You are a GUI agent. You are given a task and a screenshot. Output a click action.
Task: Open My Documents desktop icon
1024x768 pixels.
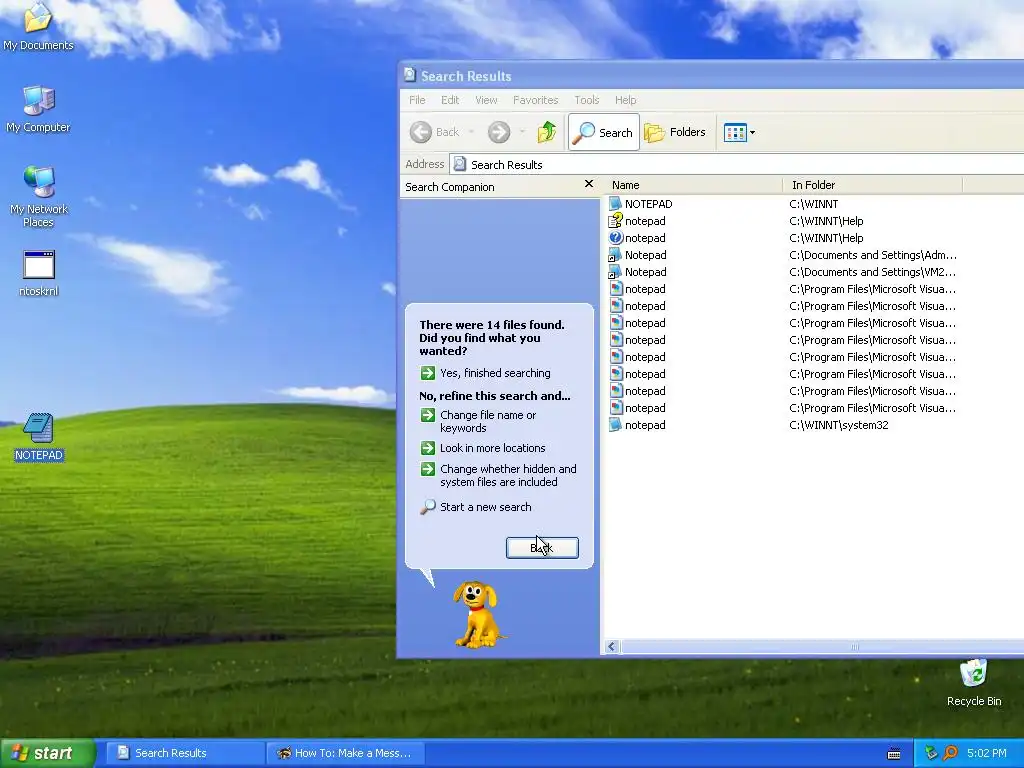[x=38, y=26]
